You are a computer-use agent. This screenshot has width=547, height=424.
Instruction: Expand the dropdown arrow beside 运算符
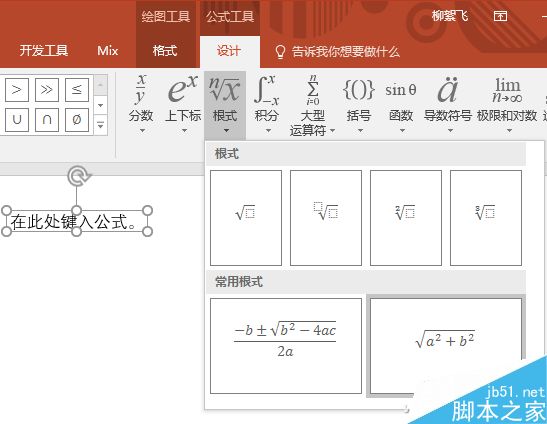pyautogui.click(x=332, y=131)
